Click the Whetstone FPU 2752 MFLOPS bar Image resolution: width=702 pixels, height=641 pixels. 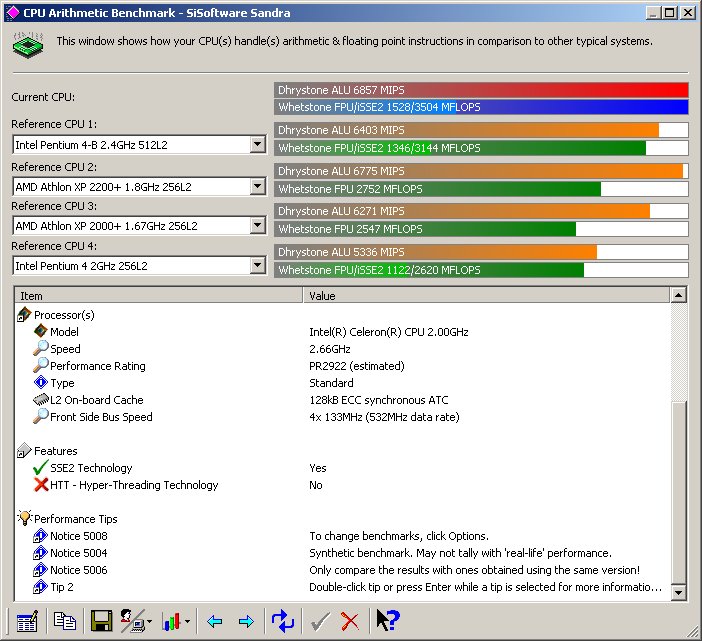(481, 189)
